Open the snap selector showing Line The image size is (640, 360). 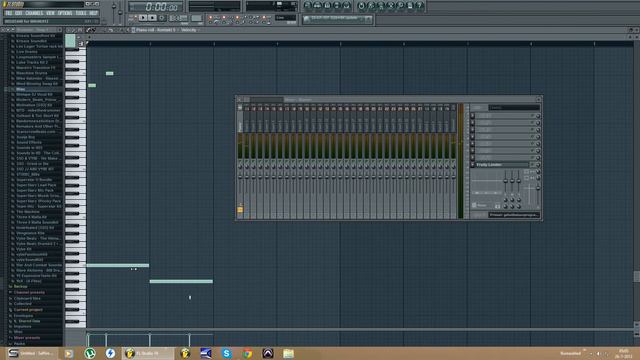click(x=285, y=18)
